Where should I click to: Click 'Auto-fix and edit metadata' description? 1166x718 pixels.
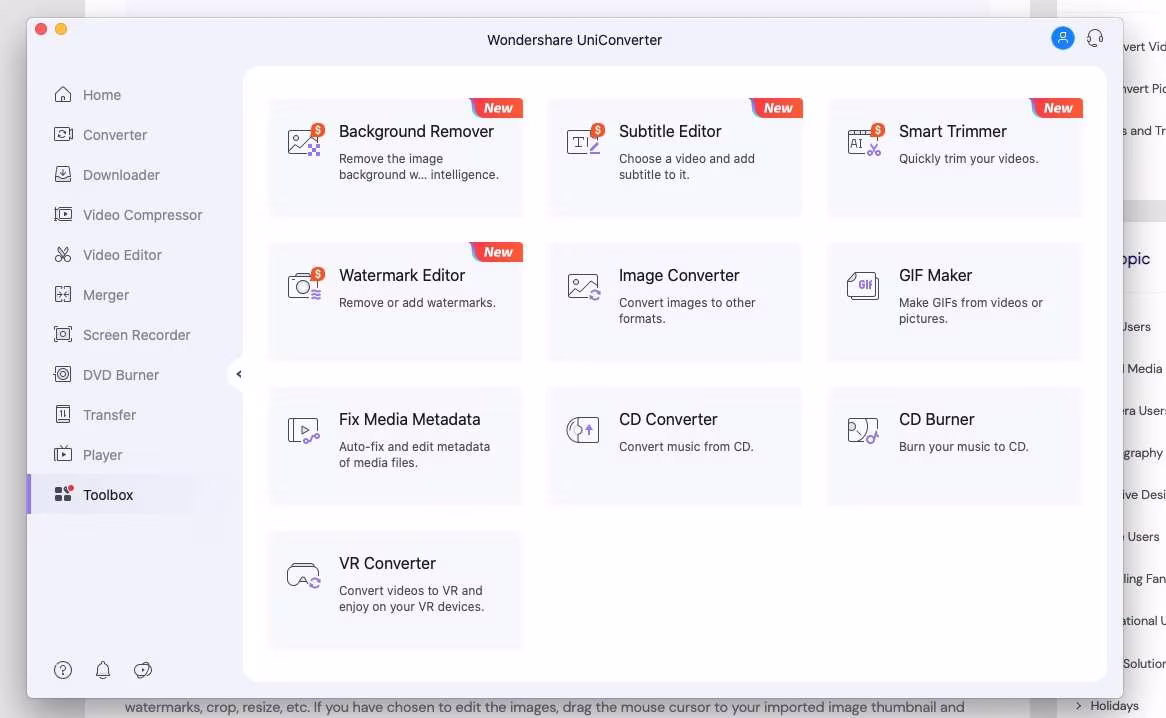point(414,454)
